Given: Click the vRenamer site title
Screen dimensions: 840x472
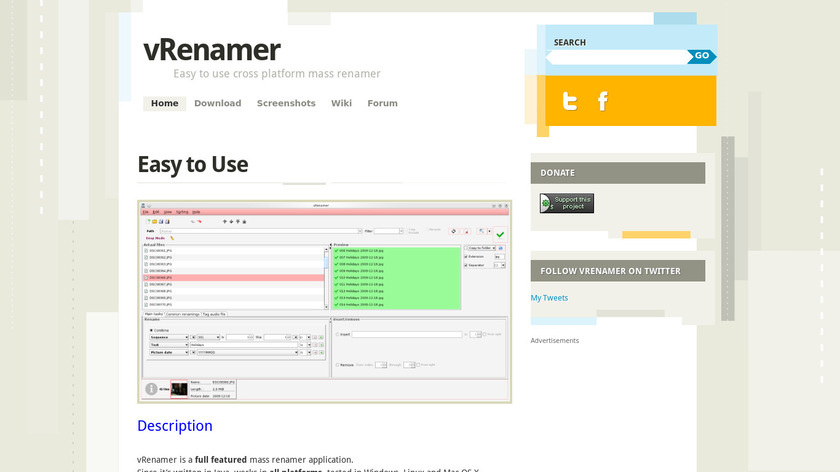Looking at the screenshot, I should point(212,50).
